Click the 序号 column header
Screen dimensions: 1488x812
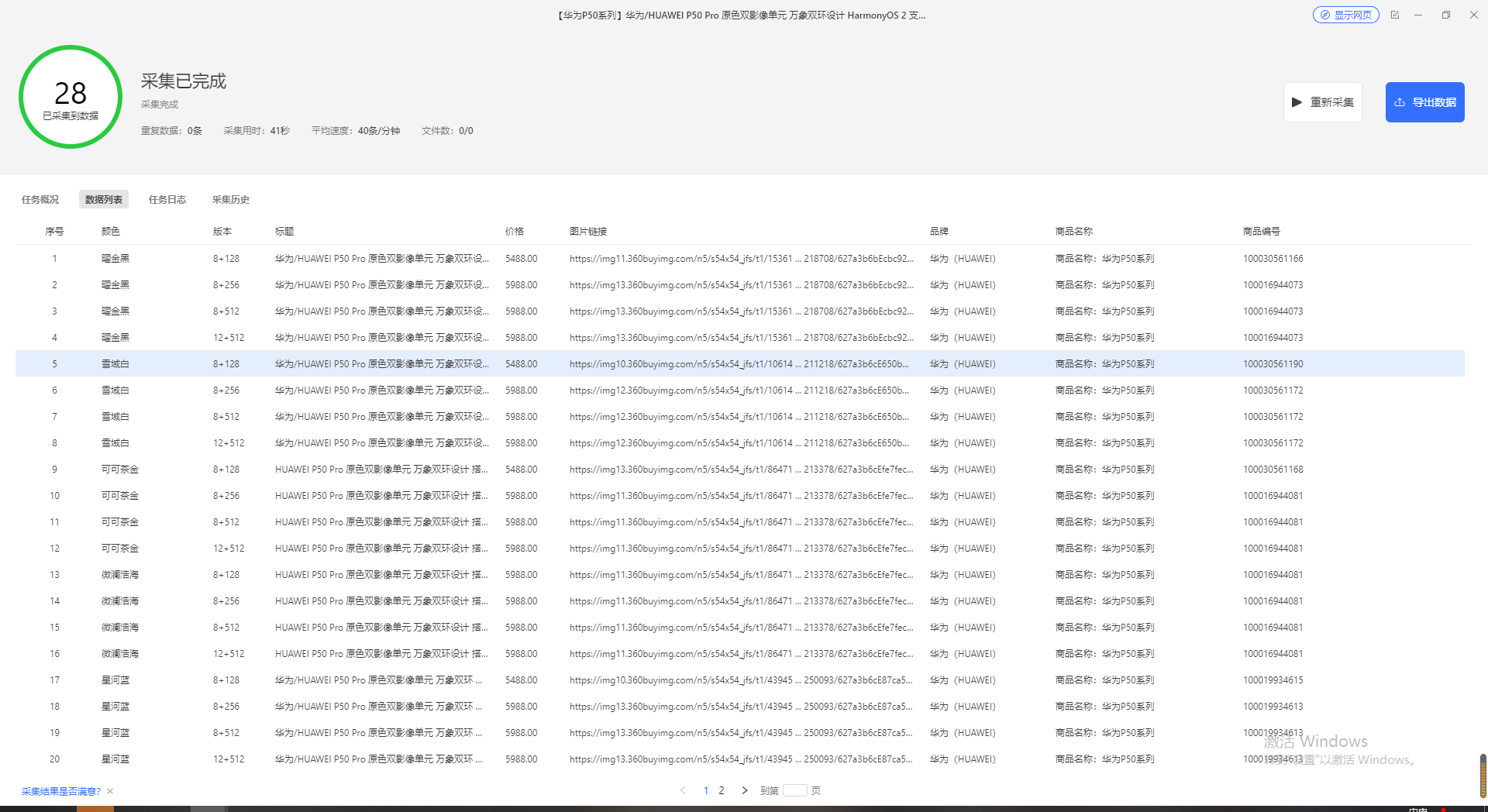point(54,231)
